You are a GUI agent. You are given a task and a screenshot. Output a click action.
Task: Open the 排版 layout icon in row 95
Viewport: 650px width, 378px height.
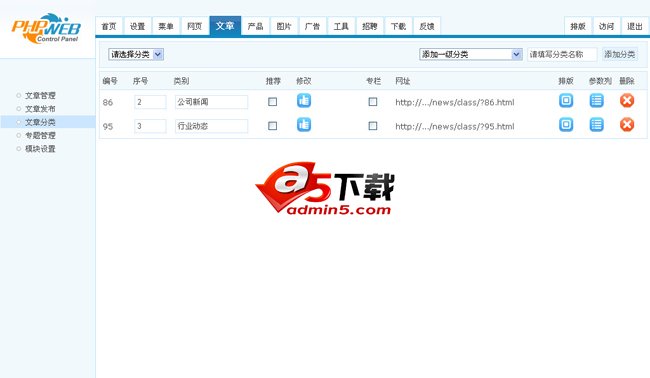[566, 125]
